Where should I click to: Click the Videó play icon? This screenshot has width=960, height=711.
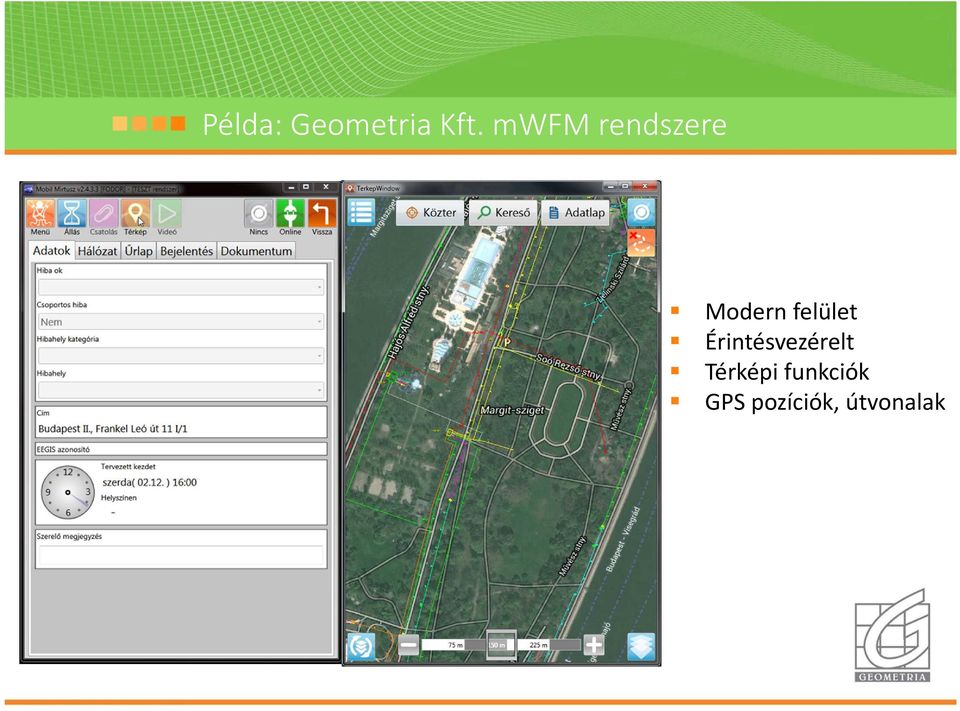[x=167, y=214]
